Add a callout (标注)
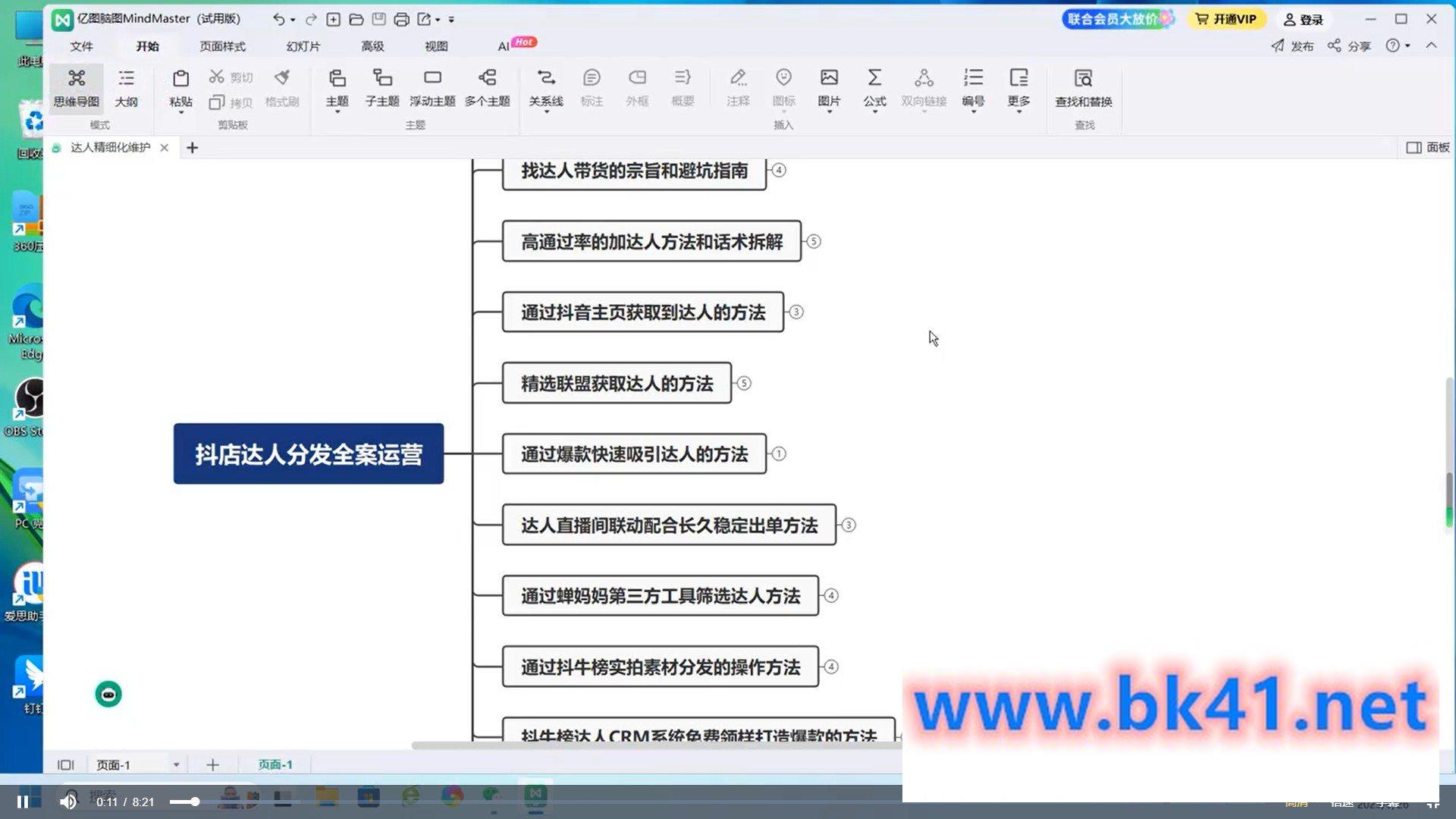Image resolution: width=1456 pixels, height=819 pixels. coord(591,88)
